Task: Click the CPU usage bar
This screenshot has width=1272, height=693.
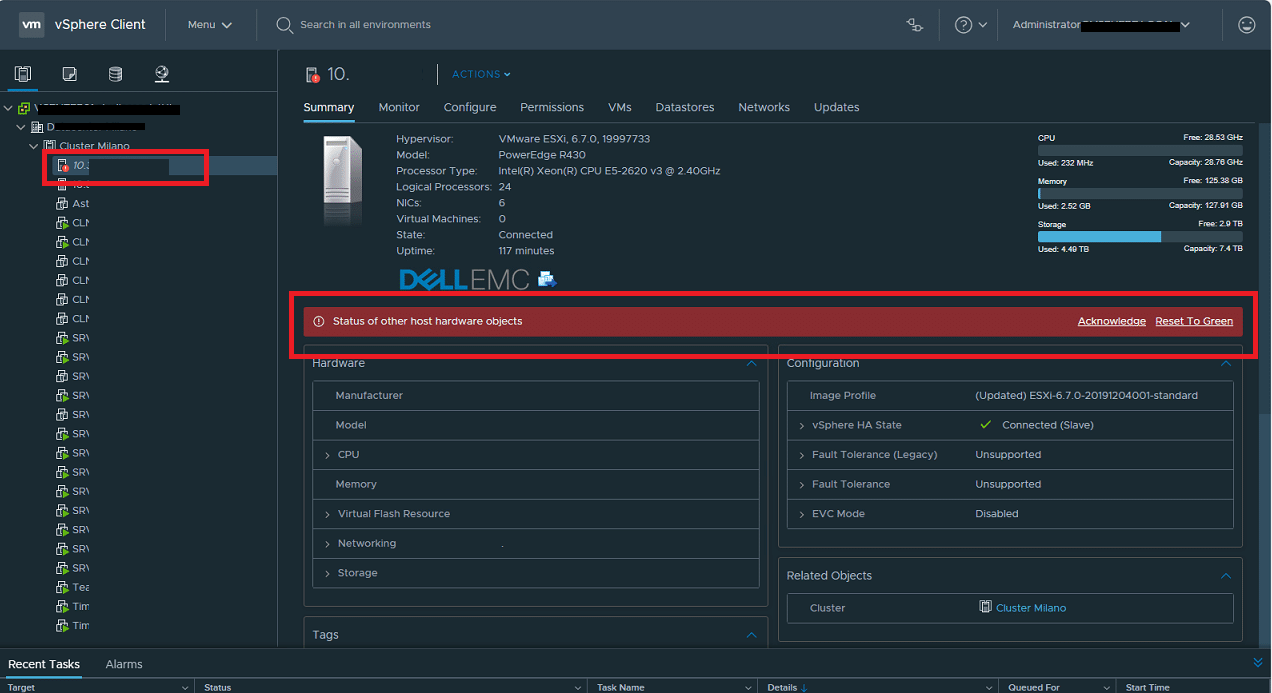Action: (x=1140, y=150)
